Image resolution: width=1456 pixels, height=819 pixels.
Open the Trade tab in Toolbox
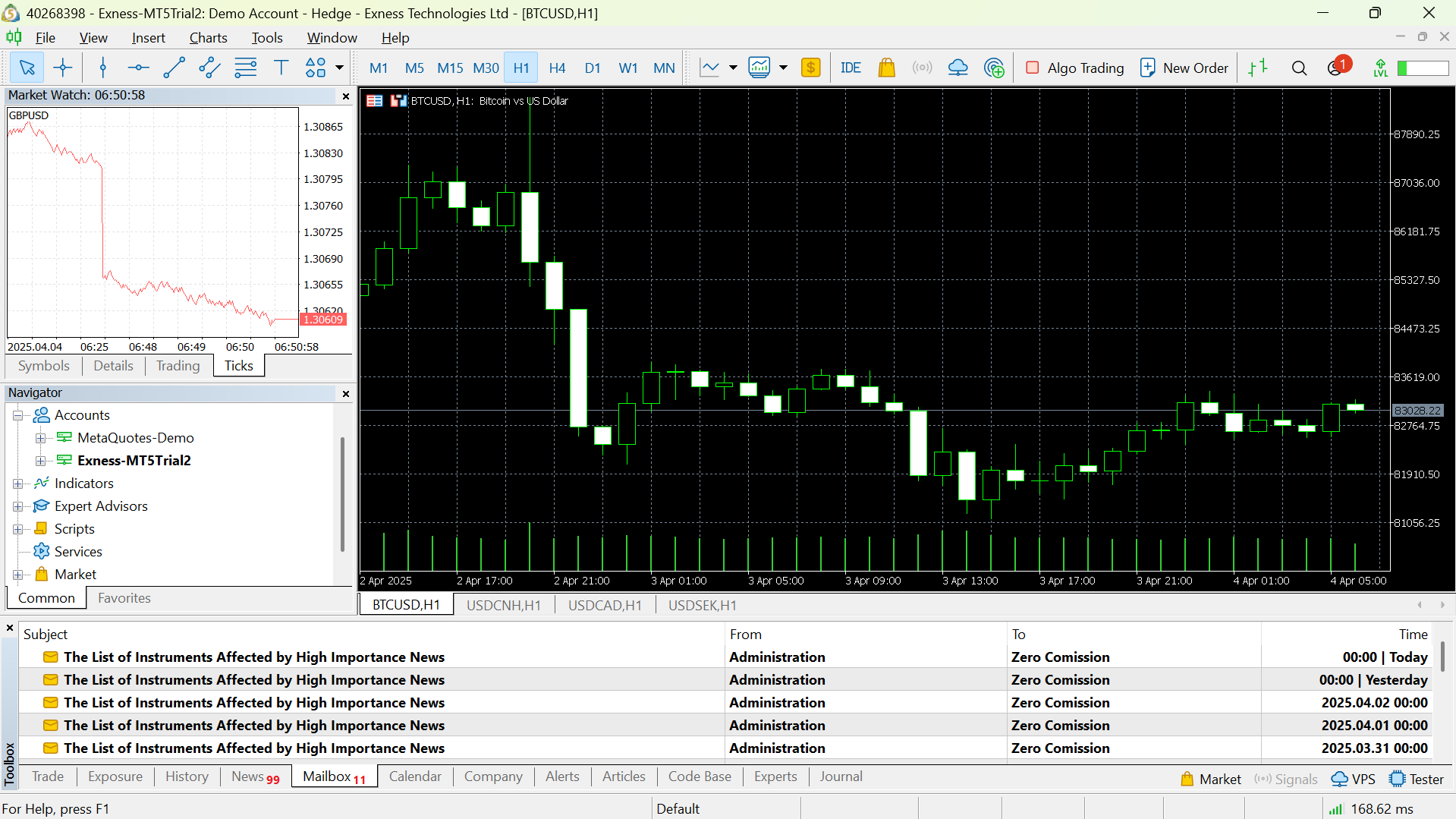(48, 776)
